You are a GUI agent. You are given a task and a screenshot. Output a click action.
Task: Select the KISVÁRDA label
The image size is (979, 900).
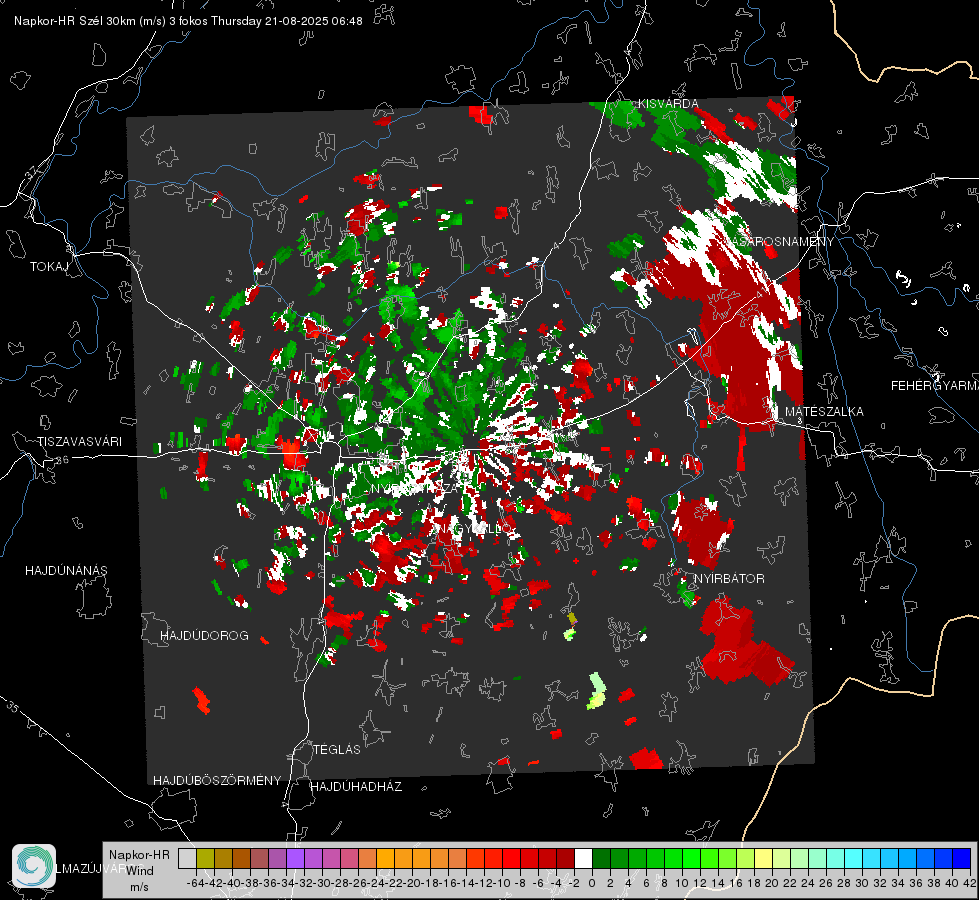pyautogui.click(x=667, y=104)
